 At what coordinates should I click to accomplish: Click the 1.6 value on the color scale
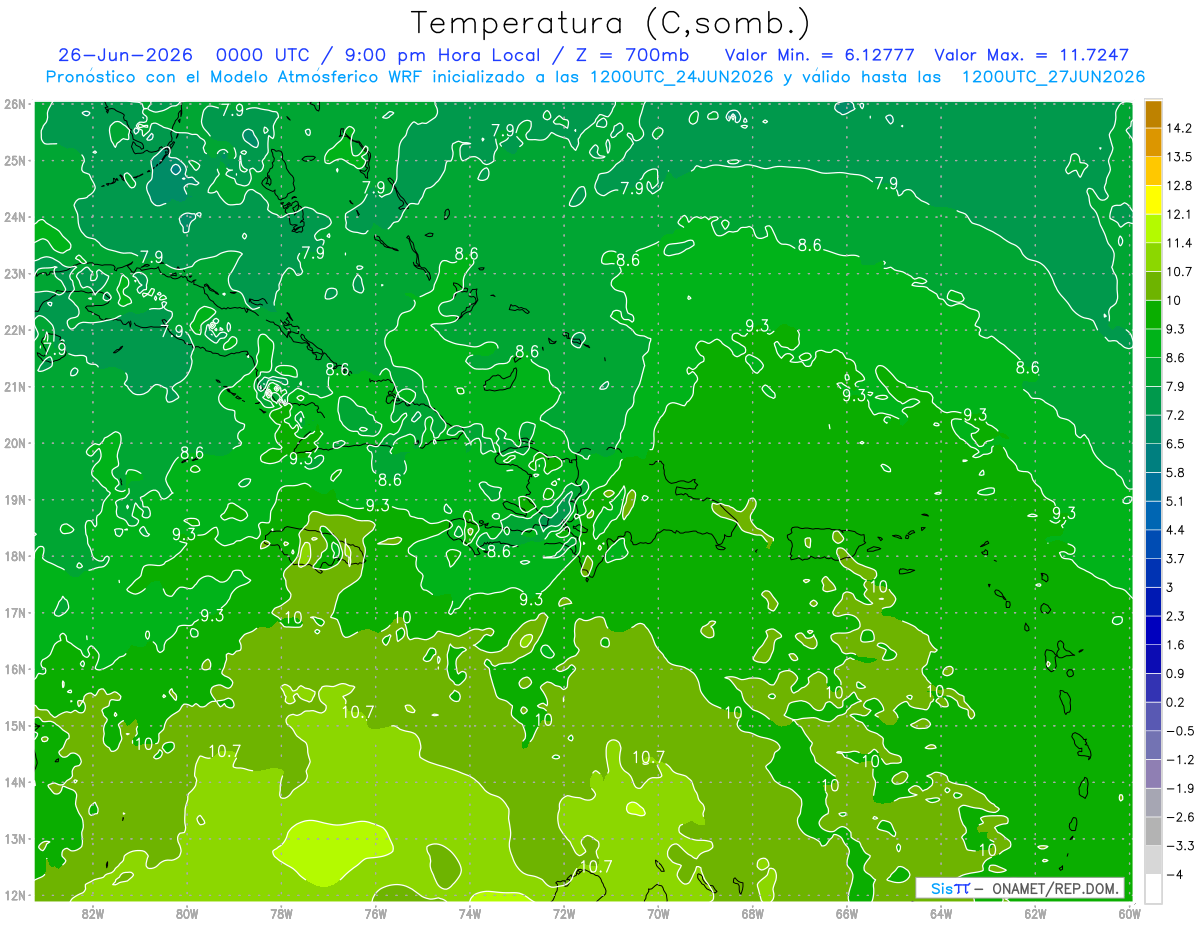click(x=1176, y=645)
